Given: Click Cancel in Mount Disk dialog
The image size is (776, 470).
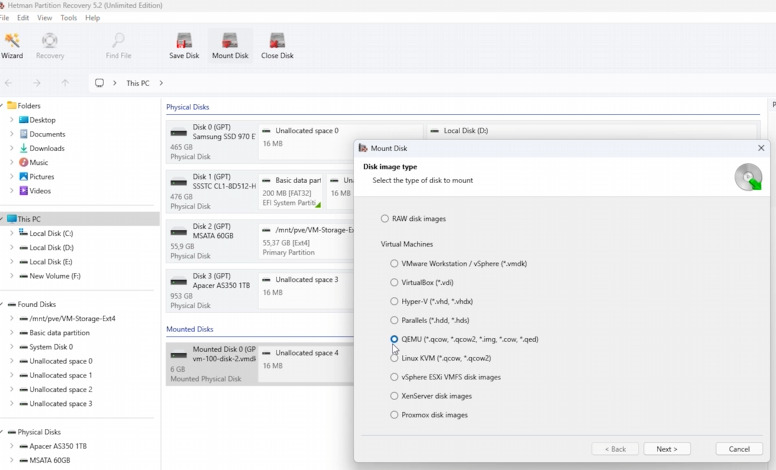Looking at the screenshot, I should click(739, 449).
